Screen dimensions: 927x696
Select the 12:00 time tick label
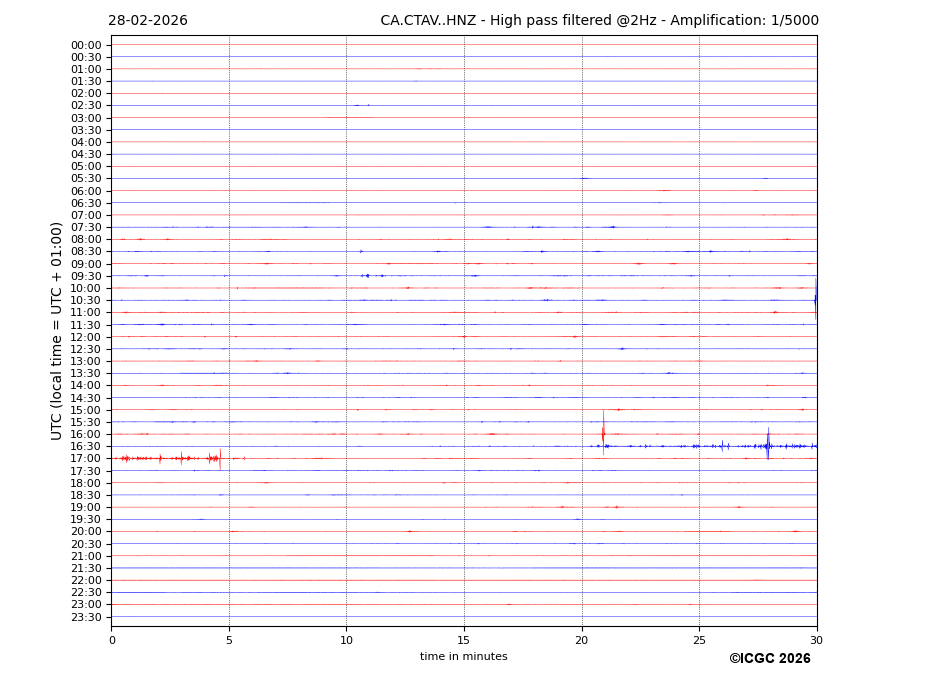tap(86, 337)
